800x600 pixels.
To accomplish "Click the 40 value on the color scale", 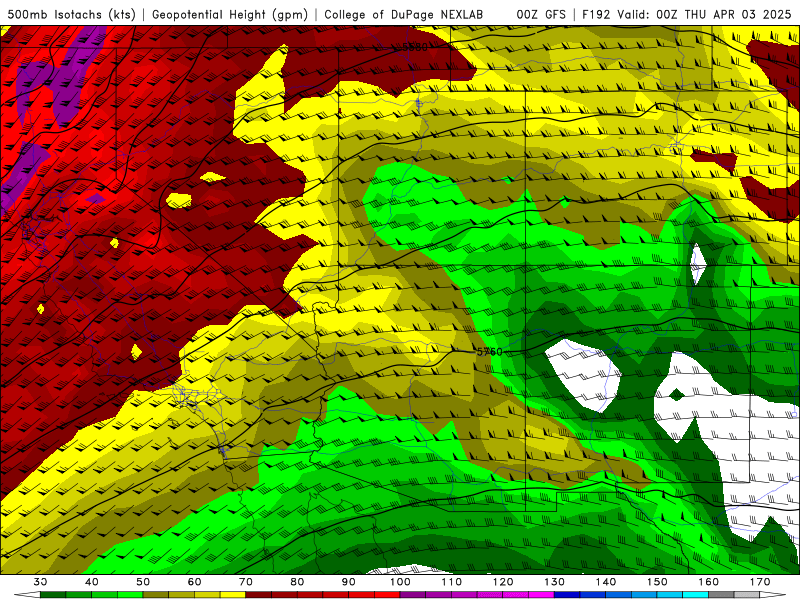I will click(x=91, y=582).
